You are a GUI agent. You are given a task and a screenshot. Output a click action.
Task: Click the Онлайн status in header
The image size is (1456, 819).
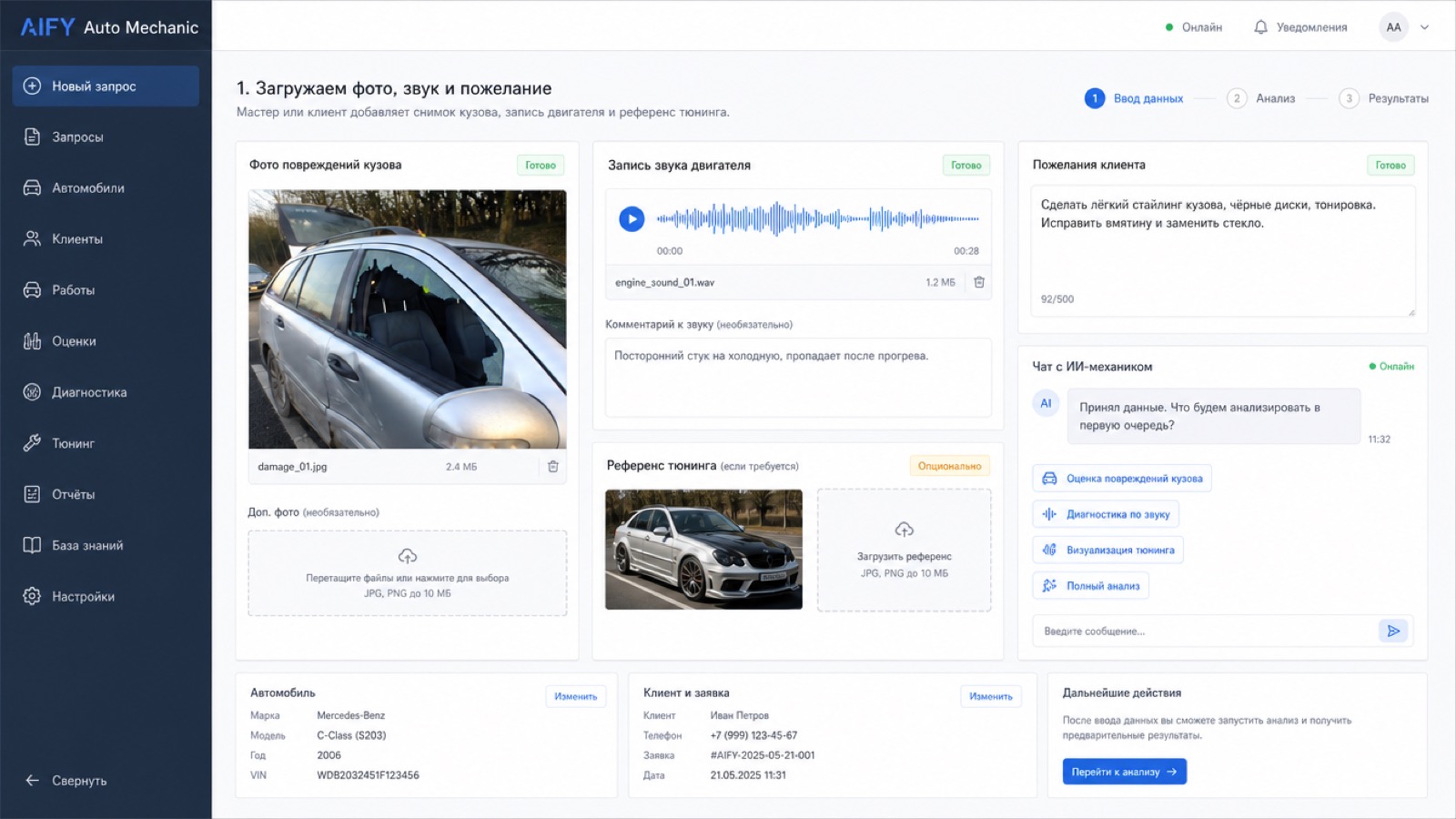1194,27
